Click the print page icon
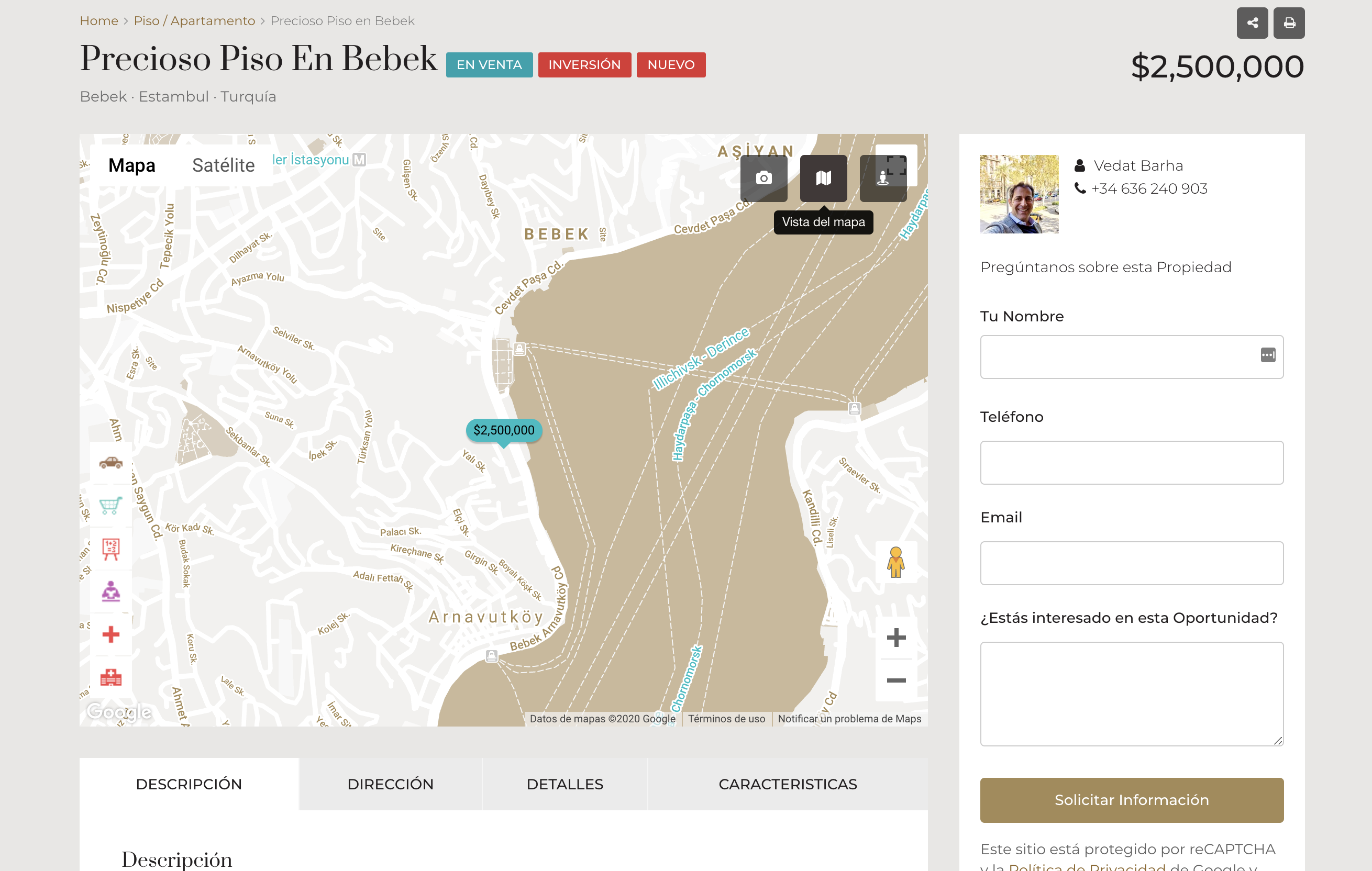The height and width of the screenshot is (871, 1372). (x=1289, y=23)
